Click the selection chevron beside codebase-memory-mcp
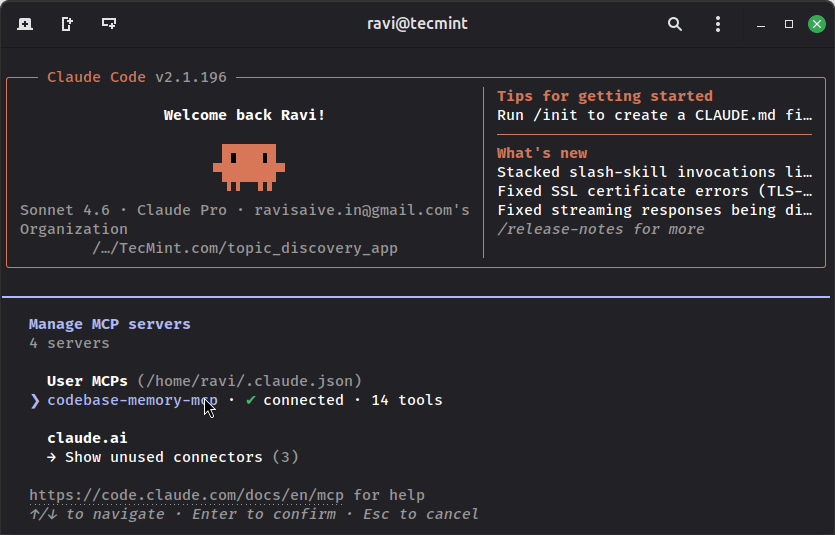The height and width of the screenshot is (535, 835). [x=35, y=401]
